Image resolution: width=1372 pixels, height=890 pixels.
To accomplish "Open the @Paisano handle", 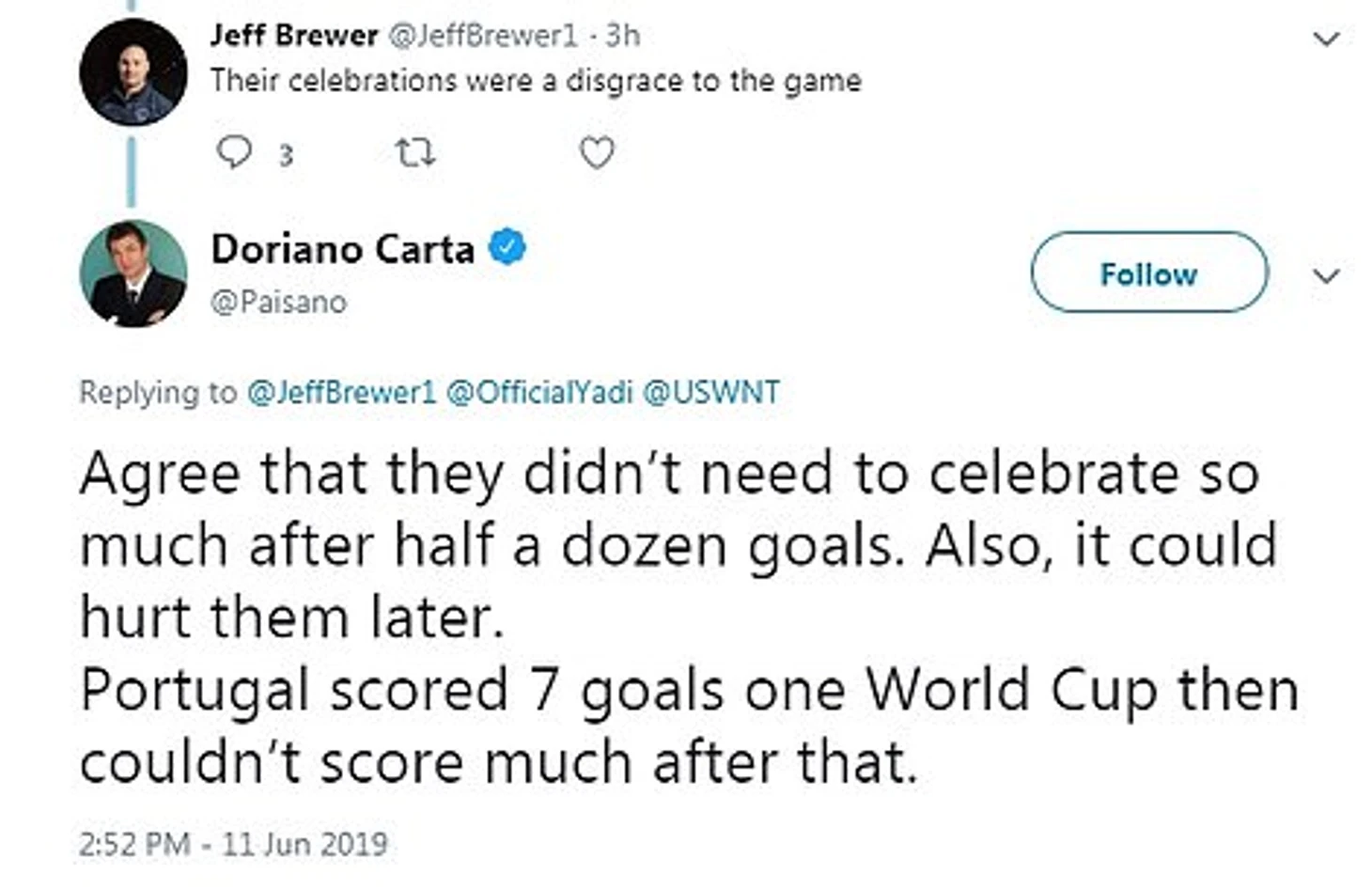I will point(278,302).
